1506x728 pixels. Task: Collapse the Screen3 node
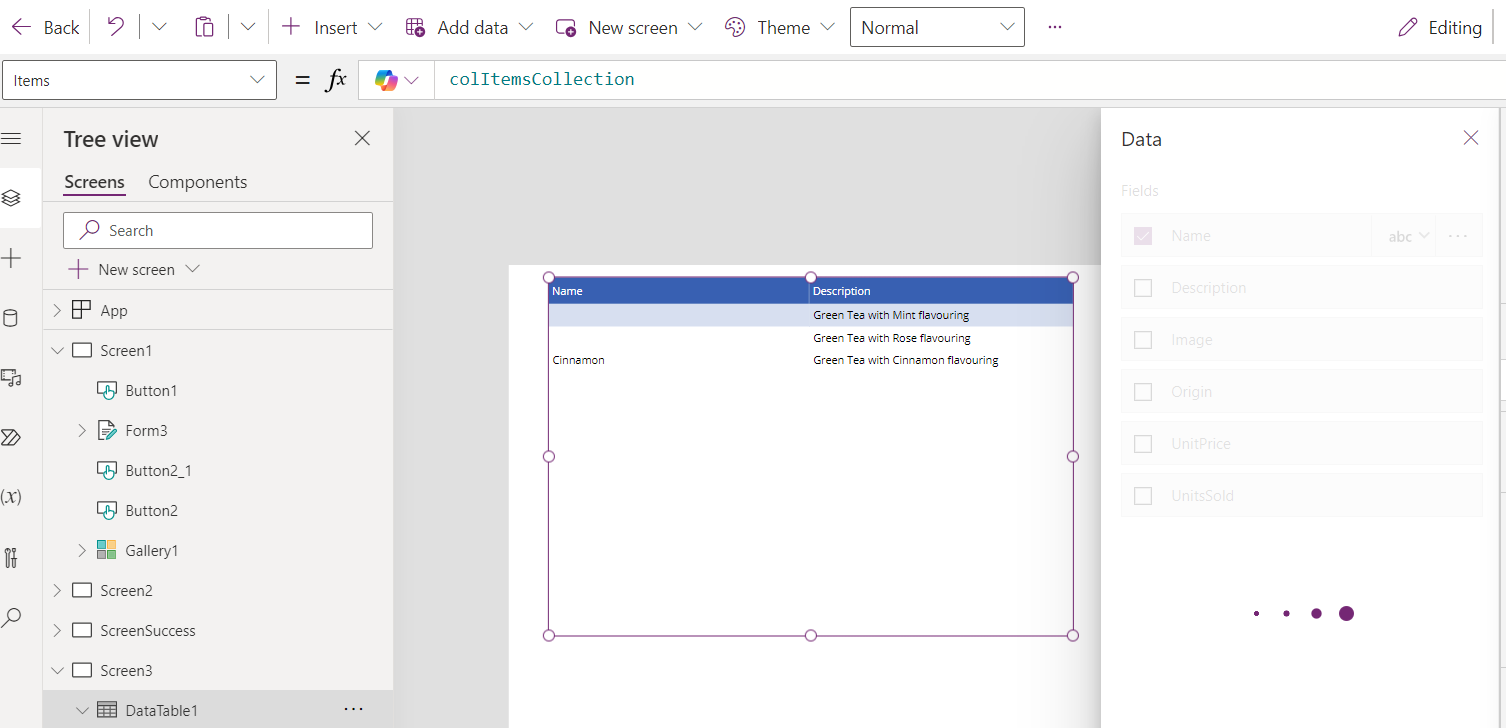(x=57, y=671)
